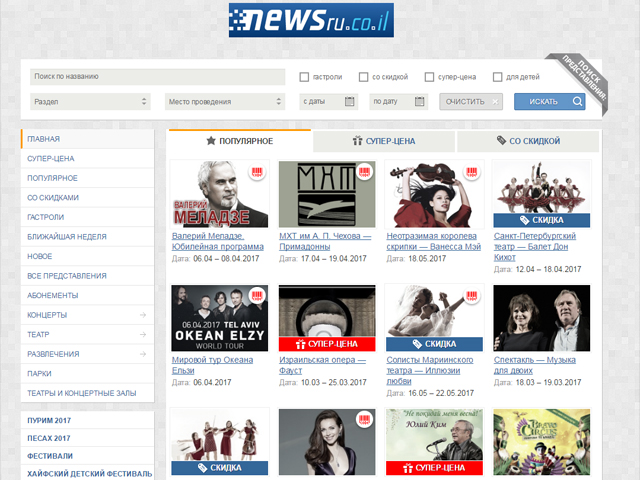Click the СКИДКА banner on Балет Дон Кихот card

pyautogui.click(x=542, y=220)
